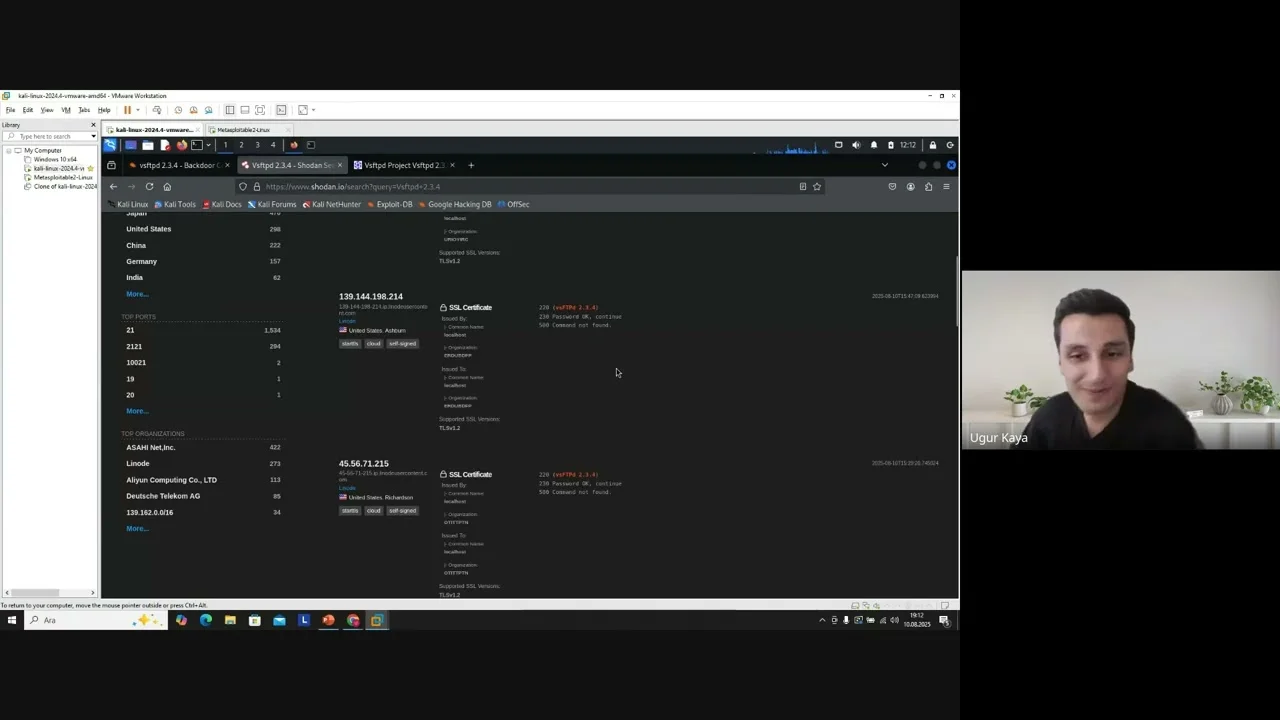Open the VMware power options dropdown arrow
Screen dimensions: 1280x720
(x=137, y=110)
